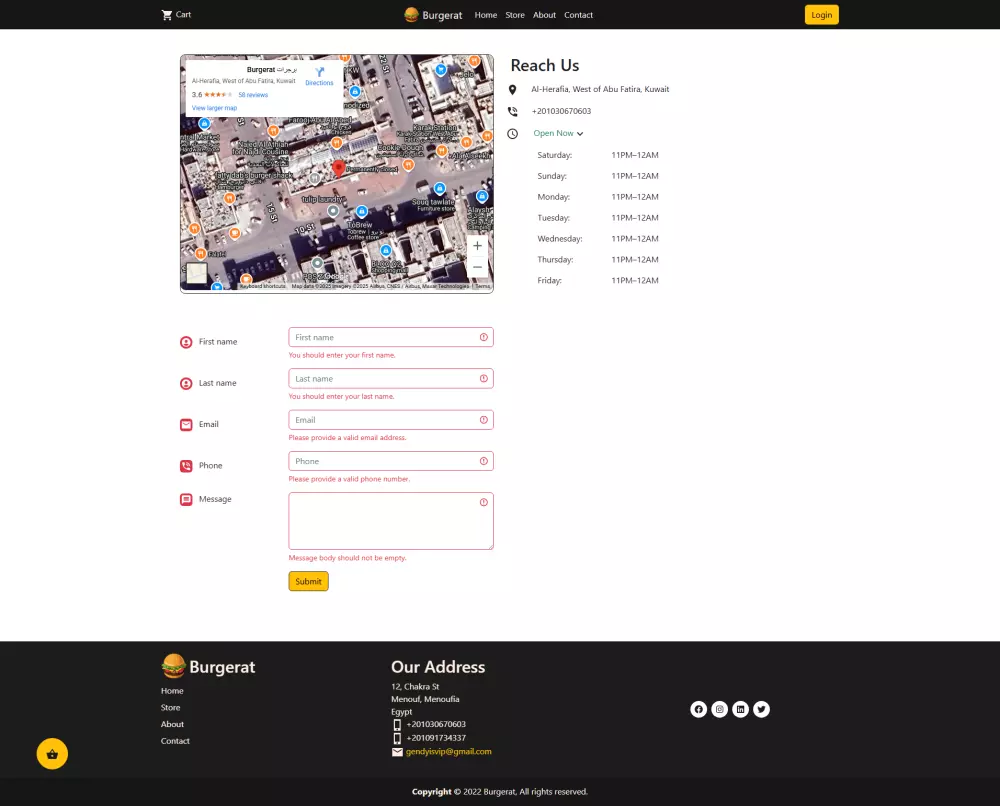This screenshot has height=806, width=1000.
Task: Switch to the Store page
Action: click(x=515, y=15)
